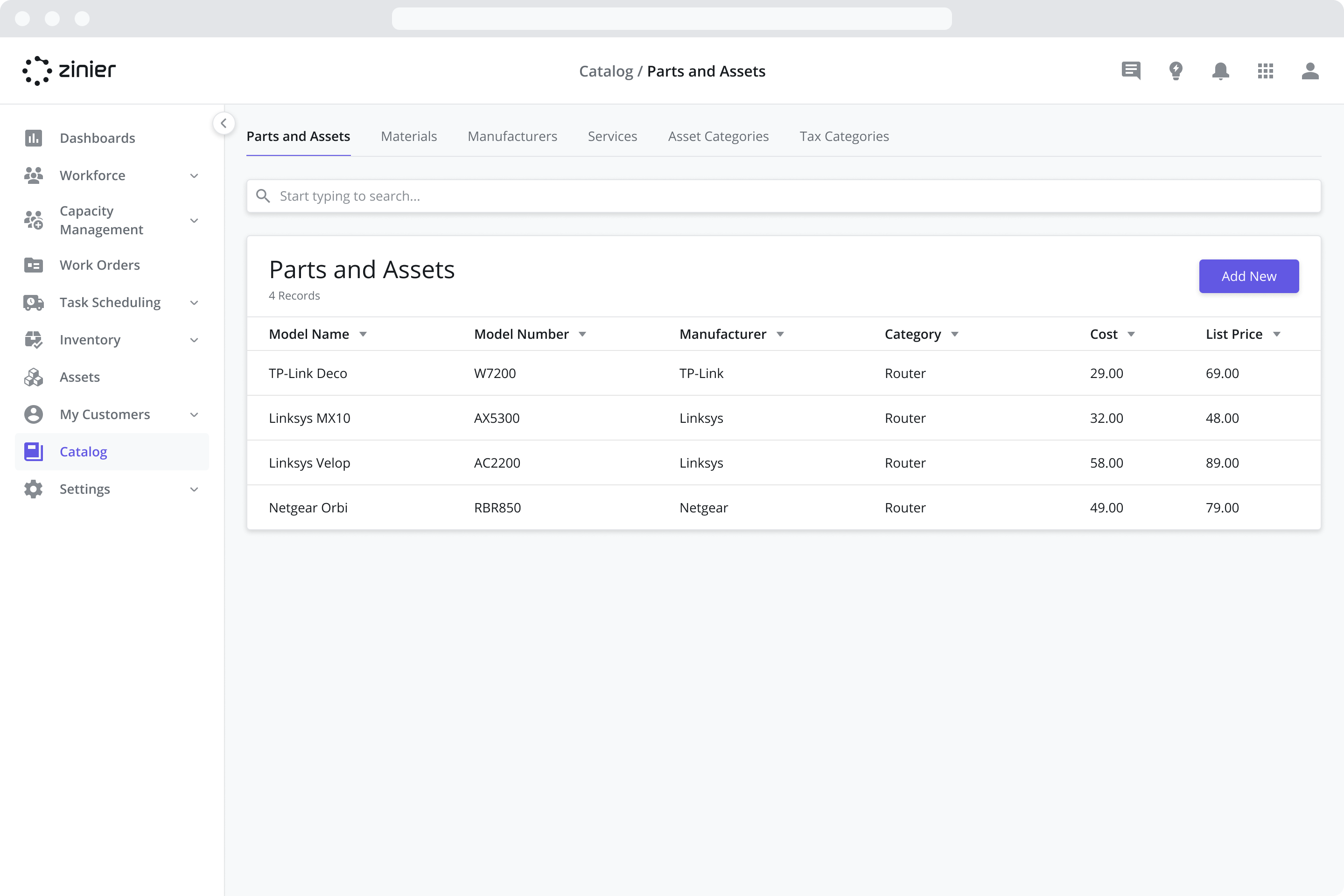Switch to the Asset Categories tab

click(718, 136)
